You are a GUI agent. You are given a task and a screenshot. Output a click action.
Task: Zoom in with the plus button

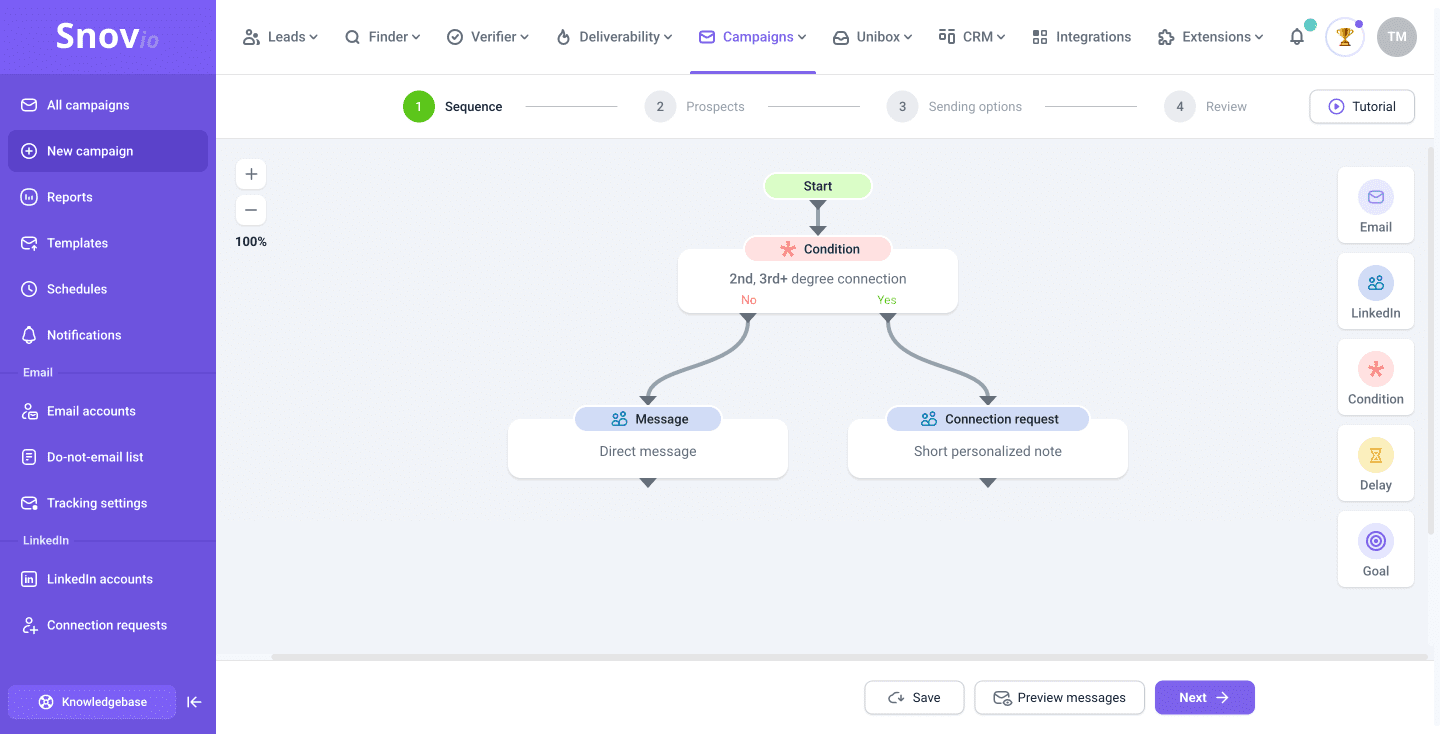(x=251, y=174)
